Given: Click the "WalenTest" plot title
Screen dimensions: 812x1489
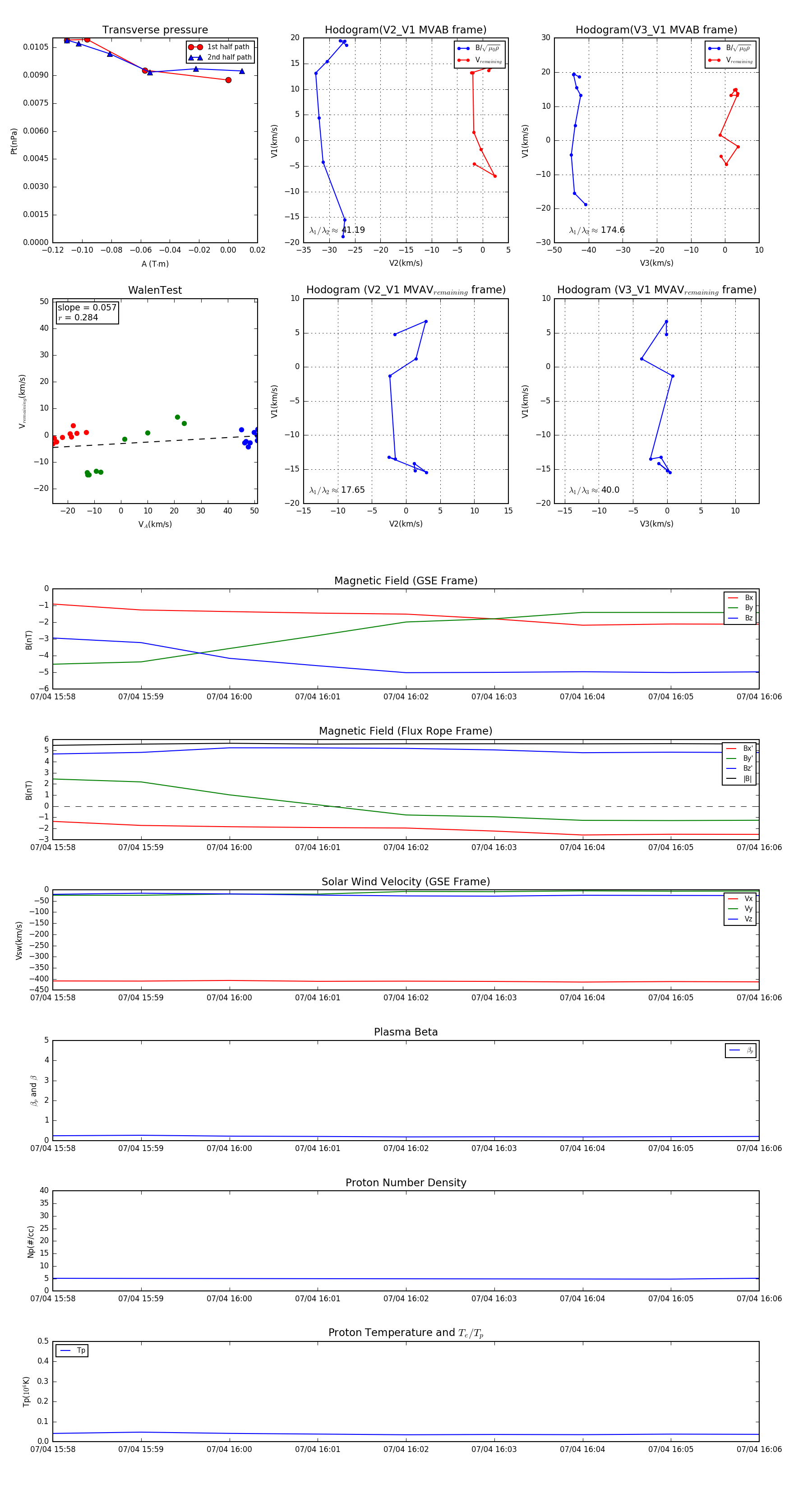Looking at the screenshot, I should 155,290.
